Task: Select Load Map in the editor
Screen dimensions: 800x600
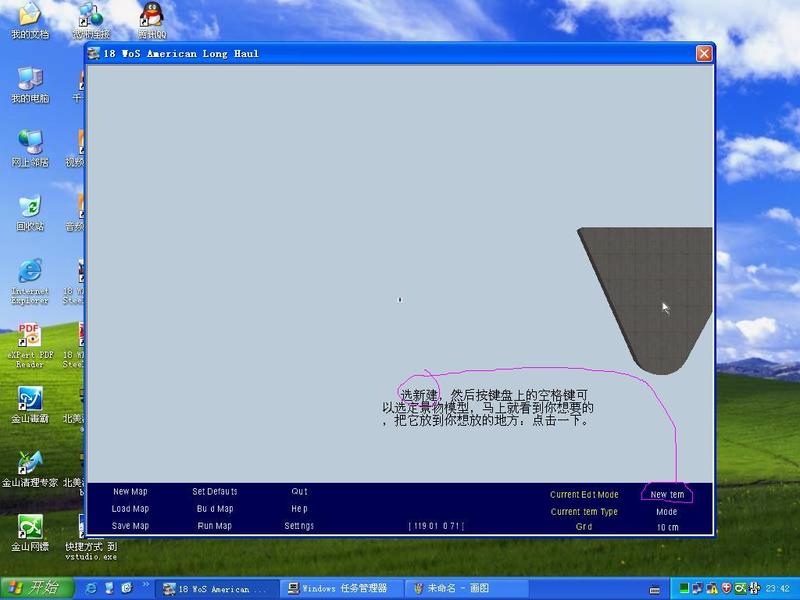Action: [x=130, y=509]
